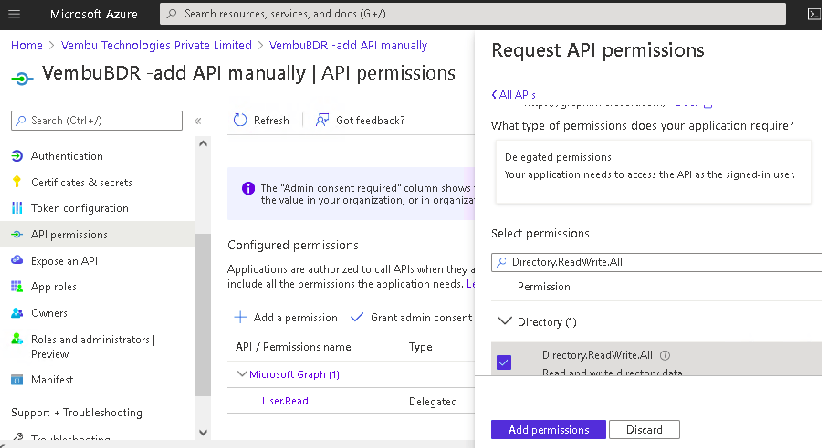Screen dimensions: 822x448
Task: Click Refresh in the toolbar
Action: pos(262,120)
